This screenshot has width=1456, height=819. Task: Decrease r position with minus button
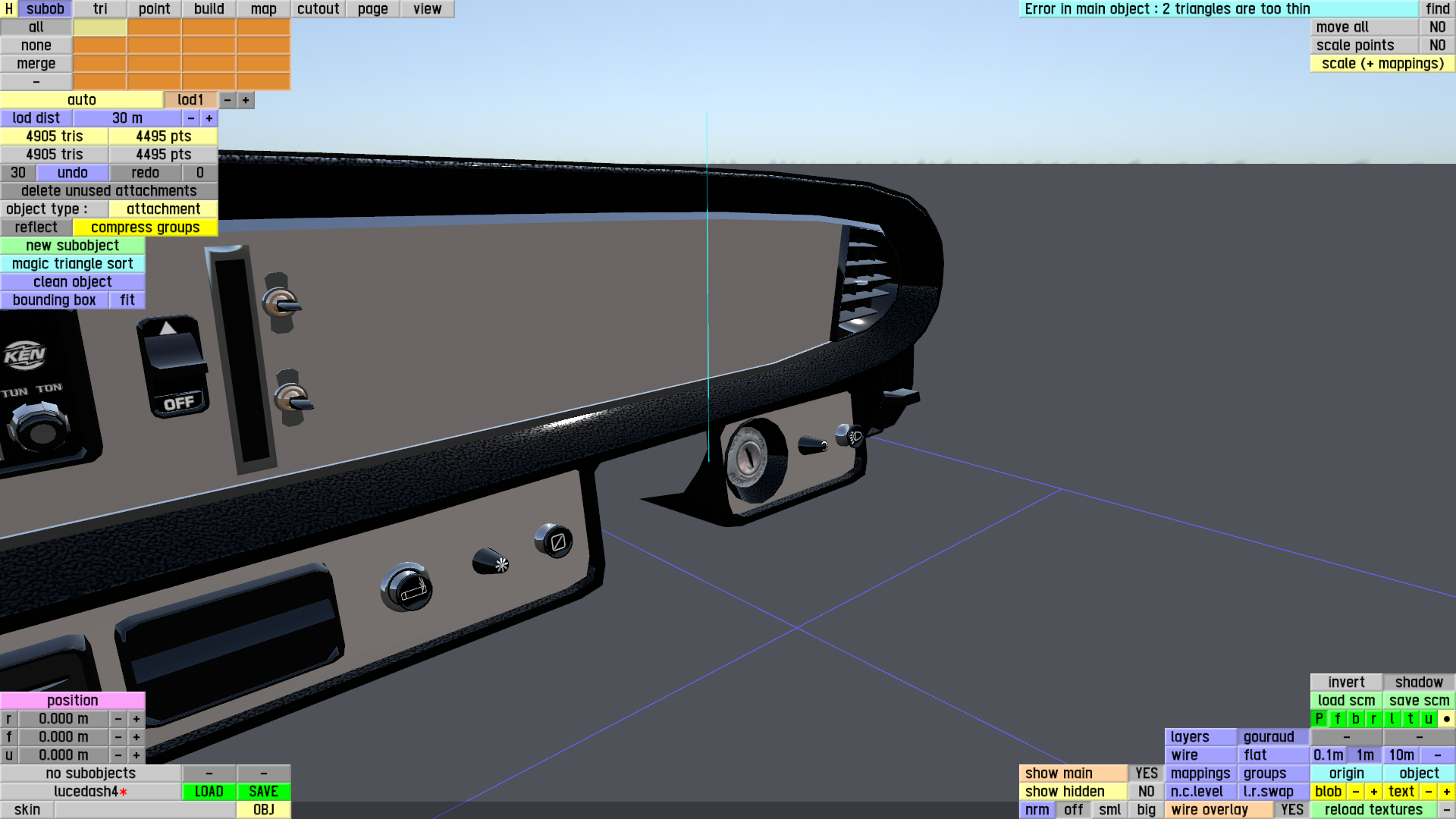point(118,718)
